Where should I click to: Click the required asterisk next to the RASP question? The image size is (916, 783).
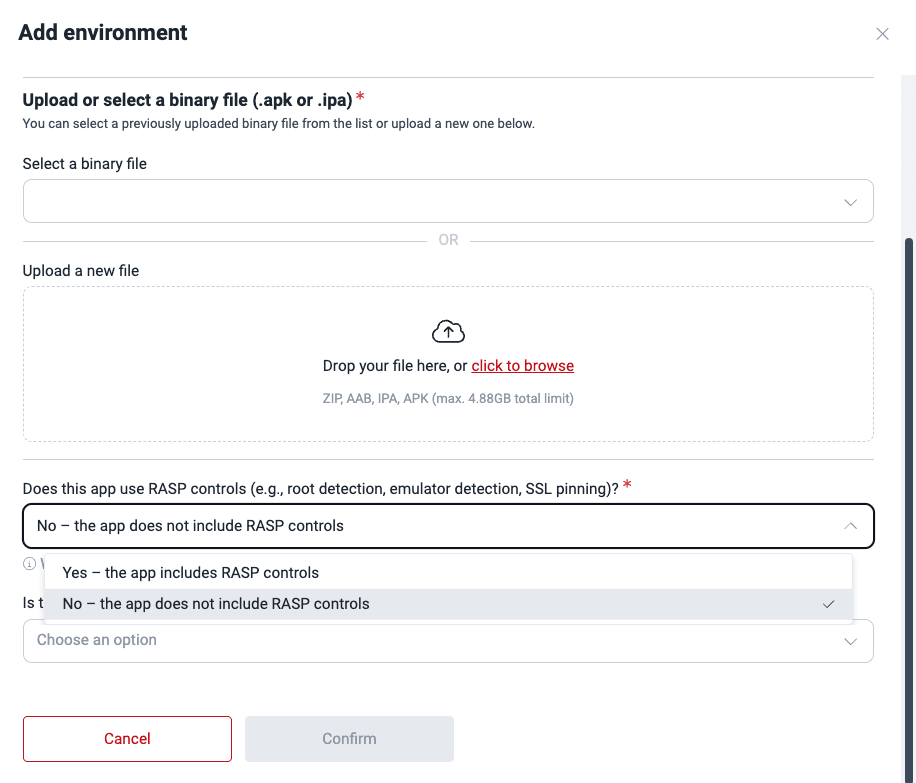[x=627, y=486]
